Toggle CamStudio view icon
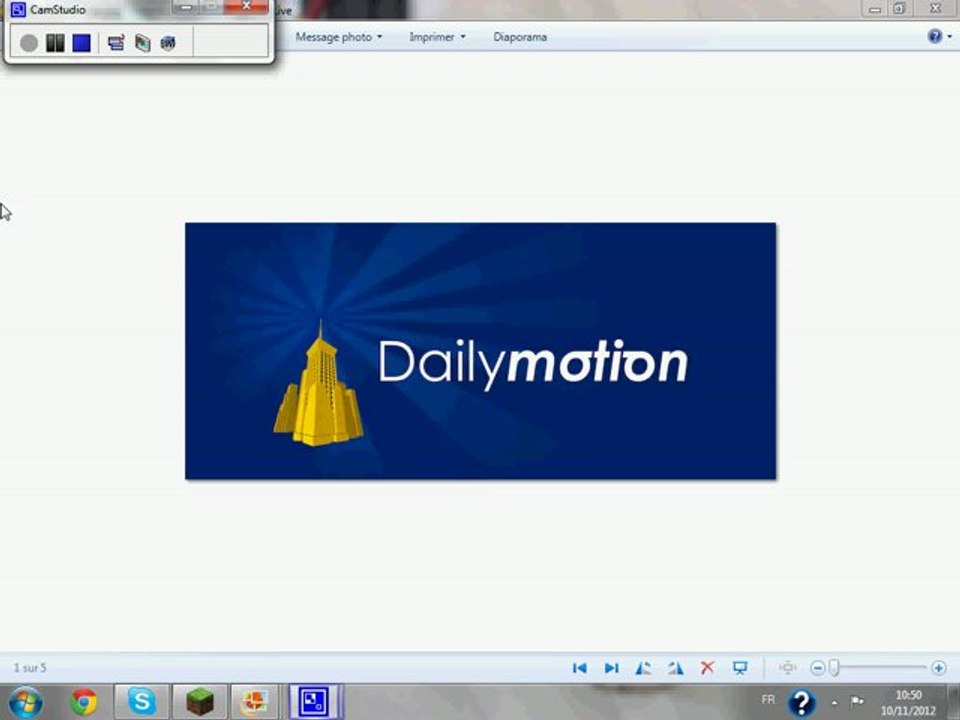The width and height of the screenshot is (960, 720). pyautogui.click(x=116, y=43)
